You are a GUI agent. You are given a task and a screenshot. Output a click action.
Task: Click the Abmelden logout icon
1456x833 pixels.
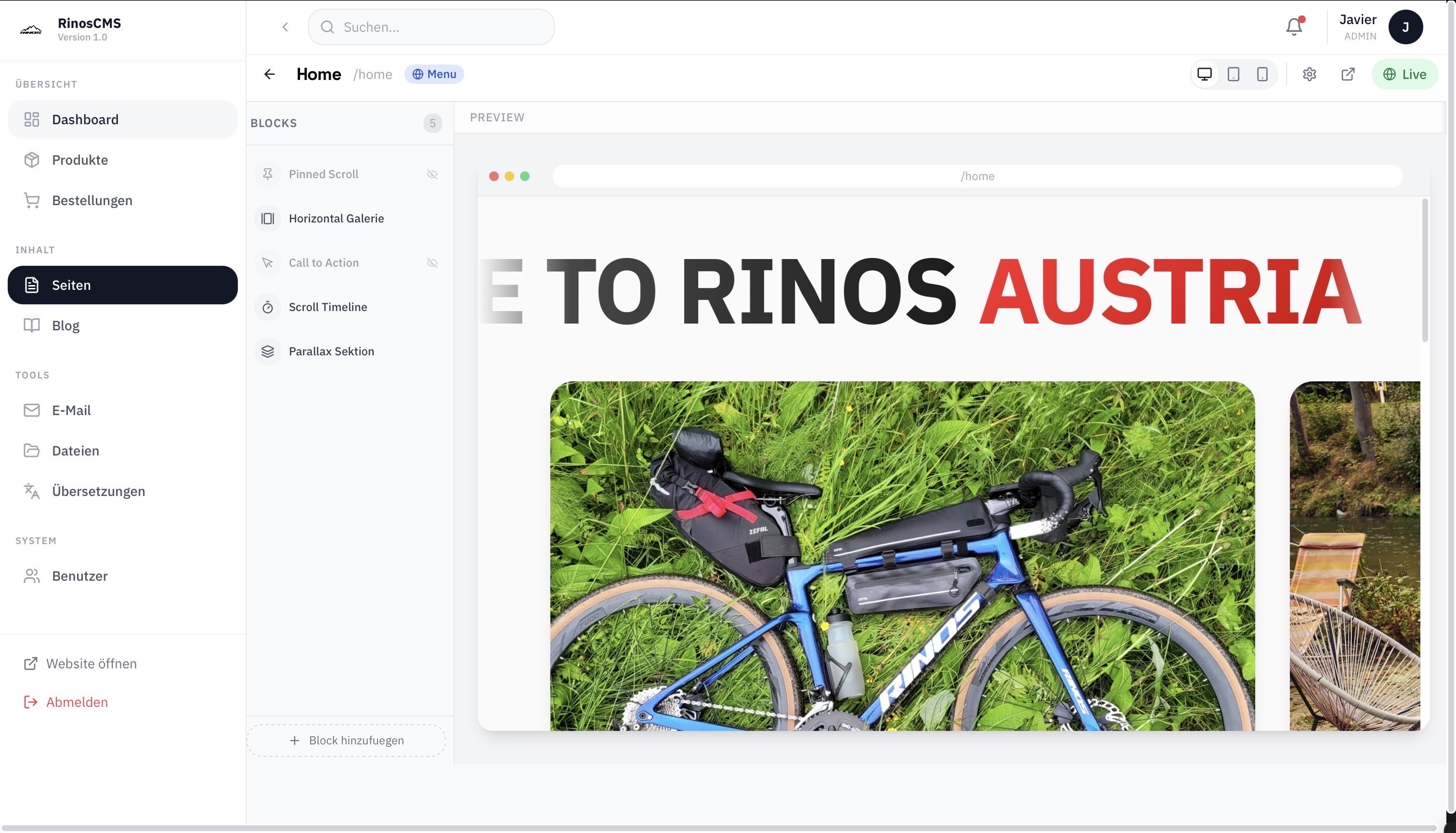[x=30, y=702]
